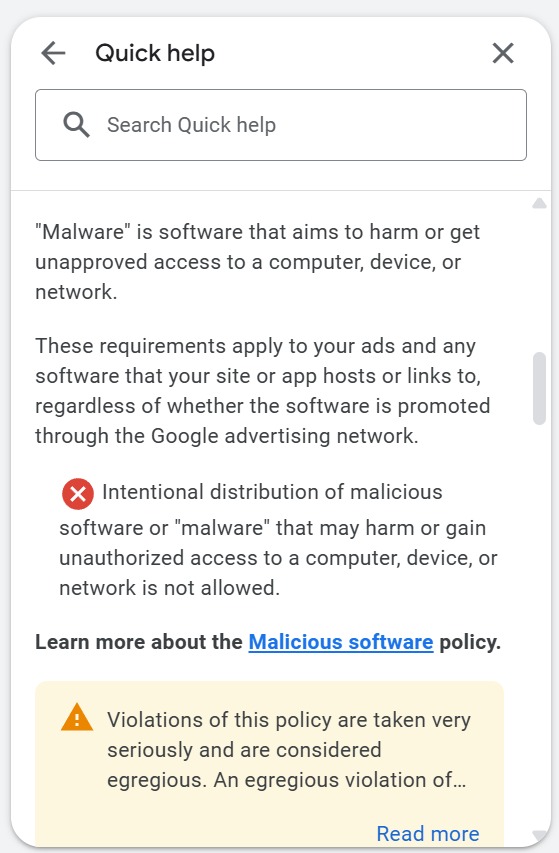This screenshot has width=559, height=853.
Task: Click the red X not-allowed icon
Action: click(x=78, y=493)
